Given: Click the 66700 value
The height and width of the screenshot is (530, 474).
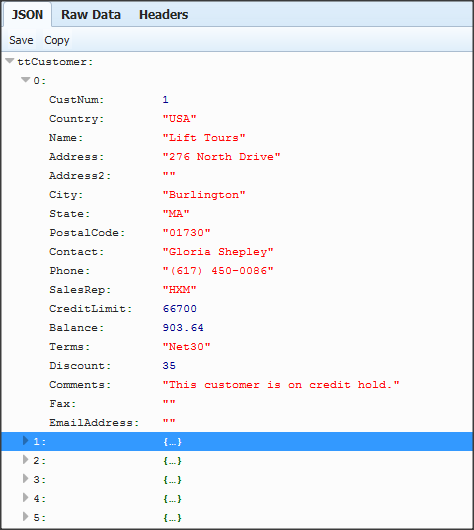Looking at the screenshot, I should (180, 309).
